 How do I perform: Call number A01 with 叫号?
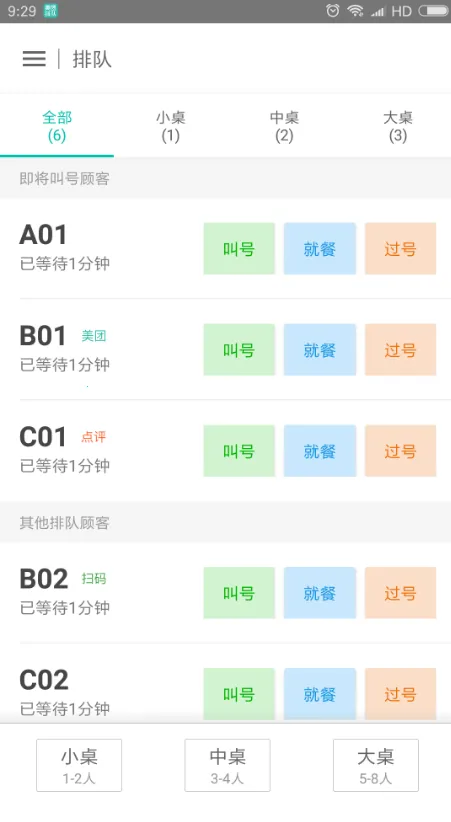239,248
